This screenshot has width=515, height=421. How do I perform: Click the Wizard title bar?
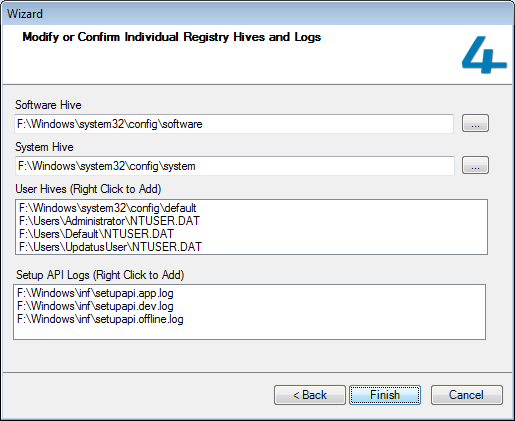(x=257, y=14)
